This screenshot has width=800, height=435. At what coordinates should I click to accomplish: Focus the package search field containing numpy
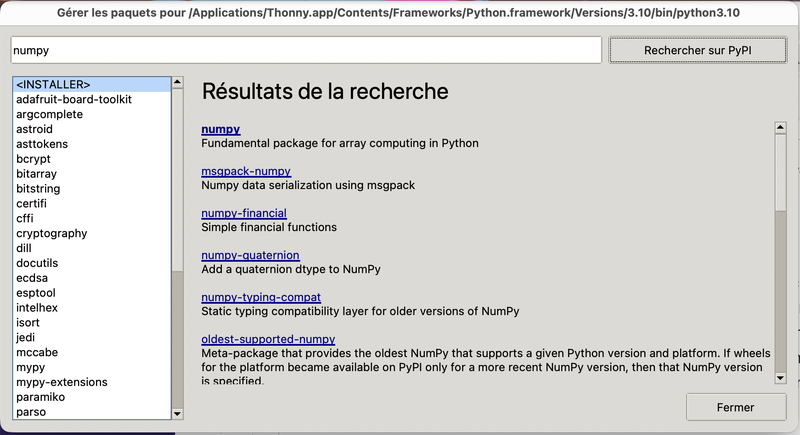pyautogui.click(x=306, y=50)
